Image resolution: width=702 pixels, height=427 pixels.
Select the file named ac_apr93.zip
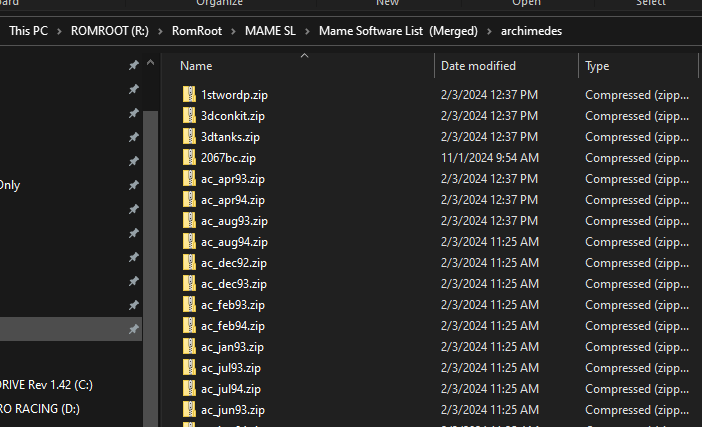(233, 179)
